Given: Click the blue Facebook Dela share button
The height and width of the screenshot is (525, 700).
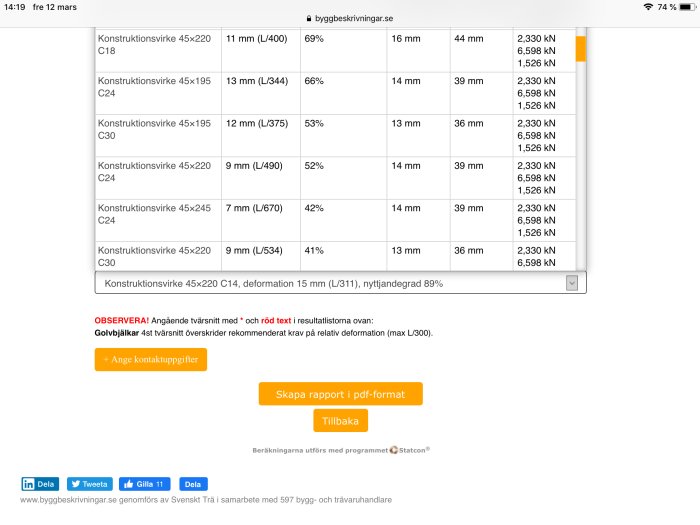Looking at the screenshot, I should 193,484.
